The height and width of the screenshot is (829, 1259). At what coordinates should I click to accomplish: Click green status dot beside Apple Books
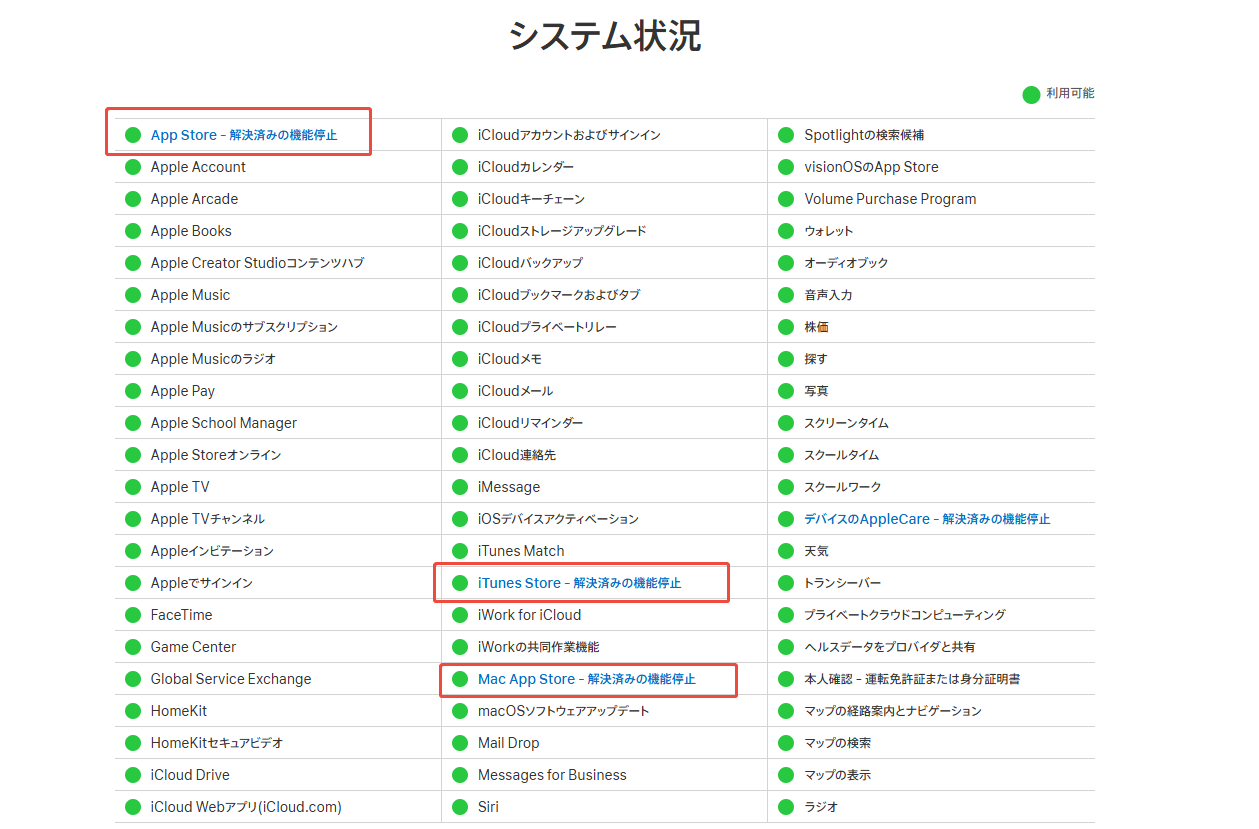(x=133, y=231)
